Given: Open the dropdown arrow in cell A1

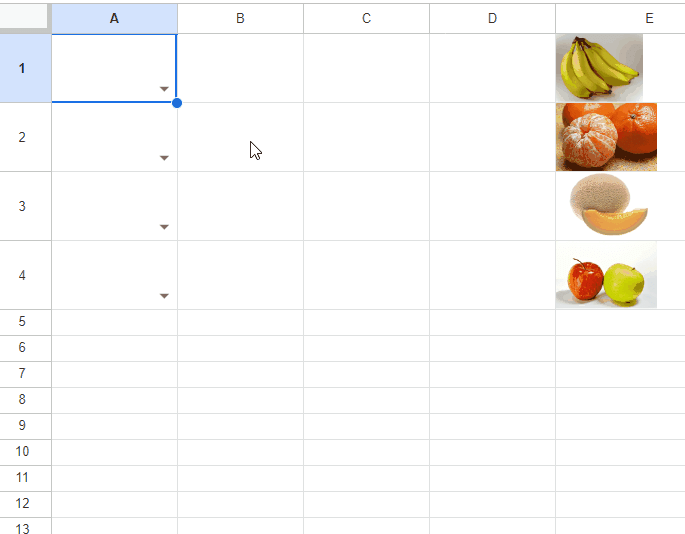Looking at the screenshot, I should point(164,89).
